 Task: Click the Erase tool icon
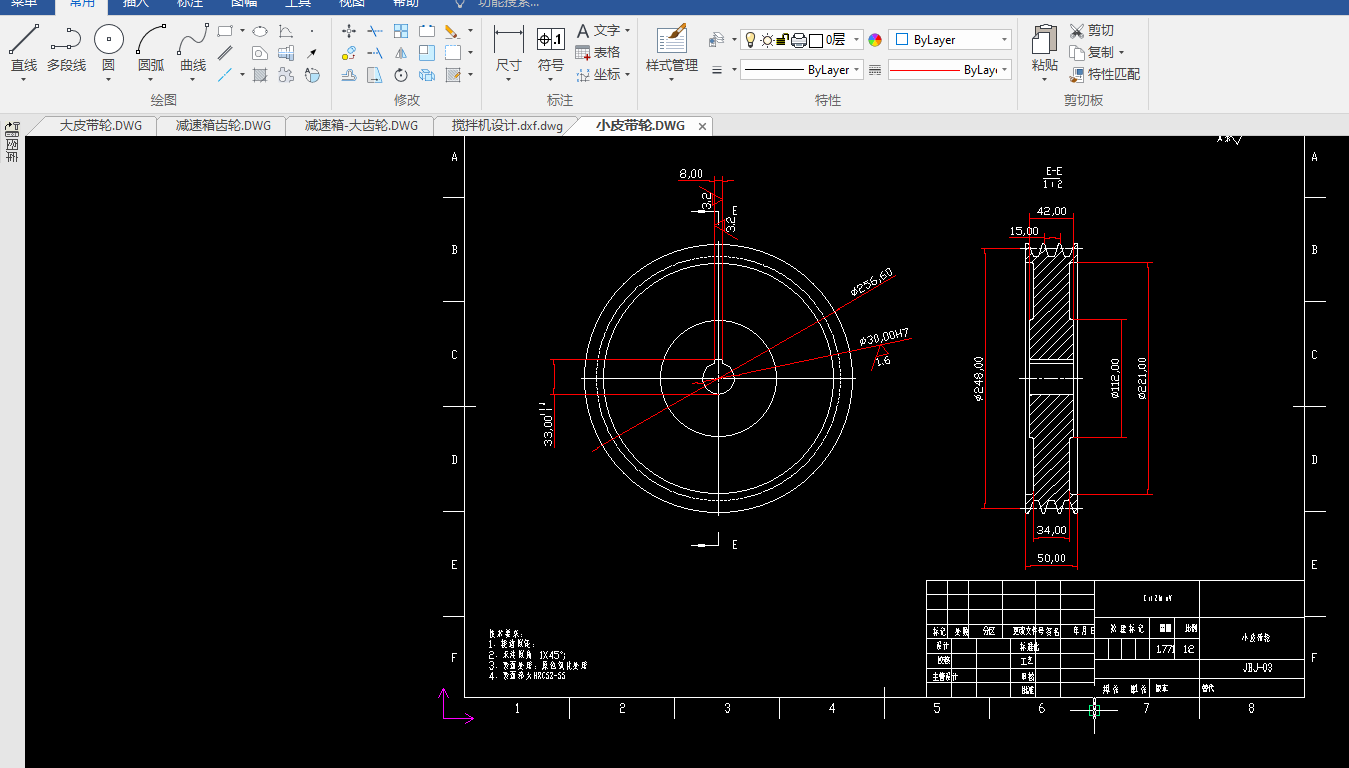452,31
